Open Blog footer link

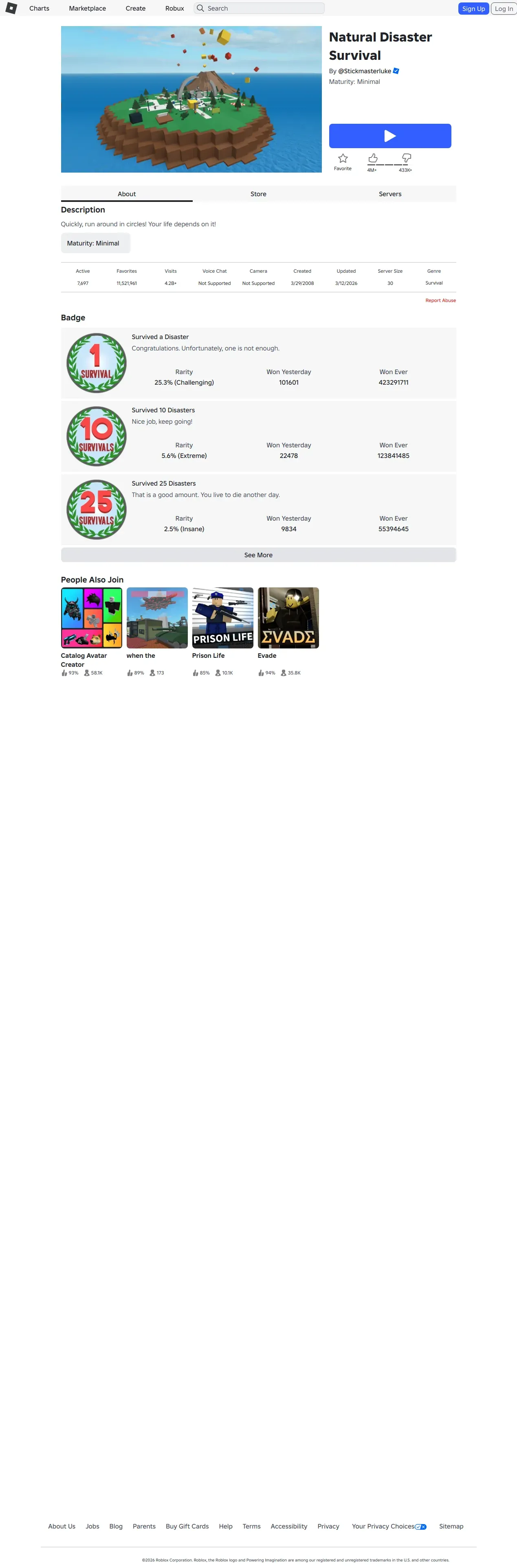click(116, 1526)
